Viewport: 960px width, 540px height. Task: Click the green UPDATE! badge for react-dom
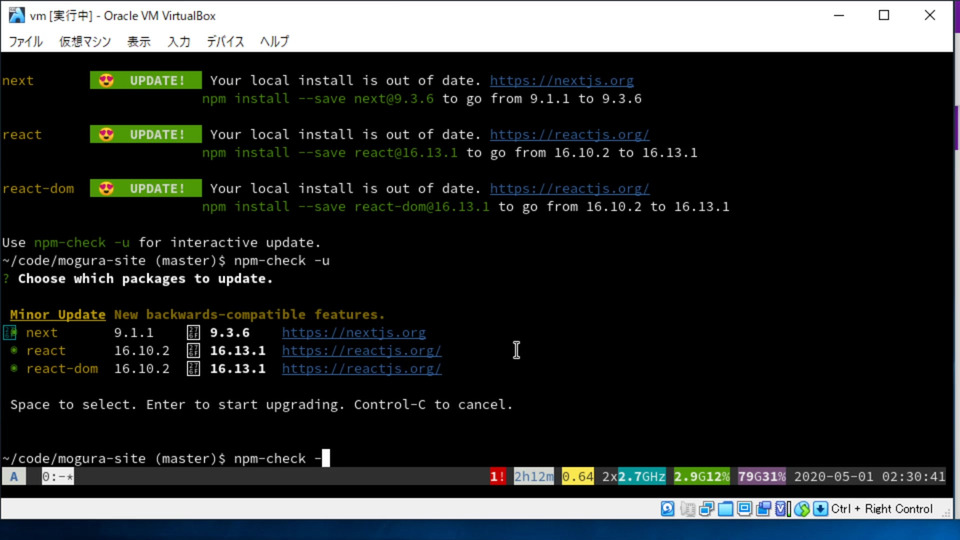146,188
